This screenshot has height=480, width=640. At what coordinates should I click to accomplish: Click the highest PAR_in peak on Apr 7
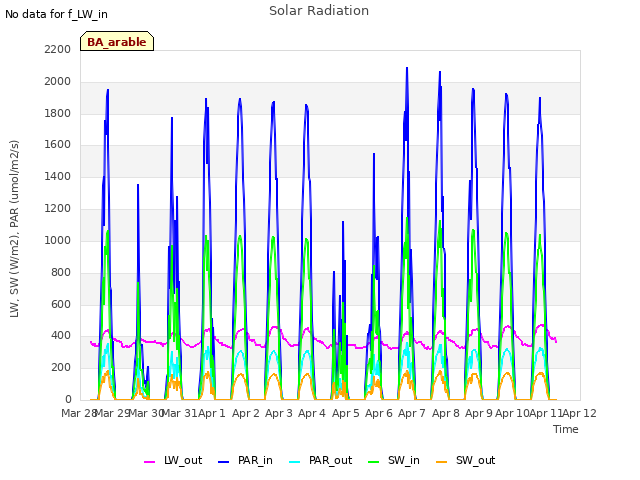coord(407,68)
